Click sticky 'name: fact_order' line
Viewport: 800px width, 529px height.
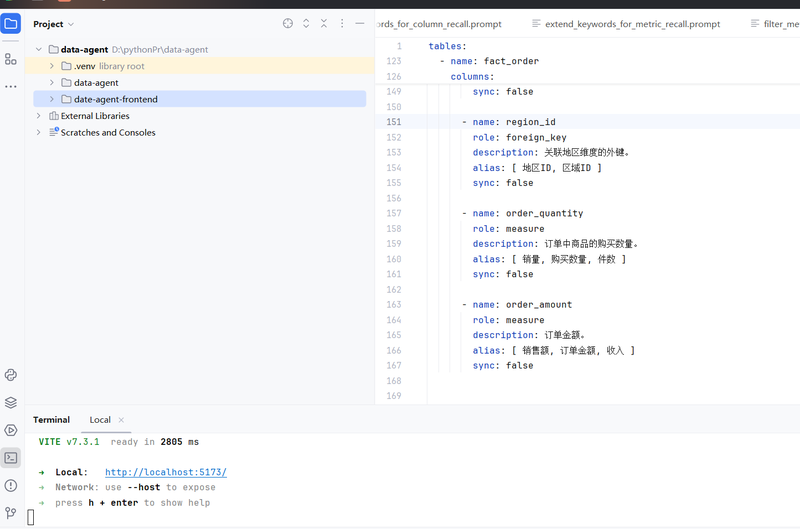tap(494, 61)
